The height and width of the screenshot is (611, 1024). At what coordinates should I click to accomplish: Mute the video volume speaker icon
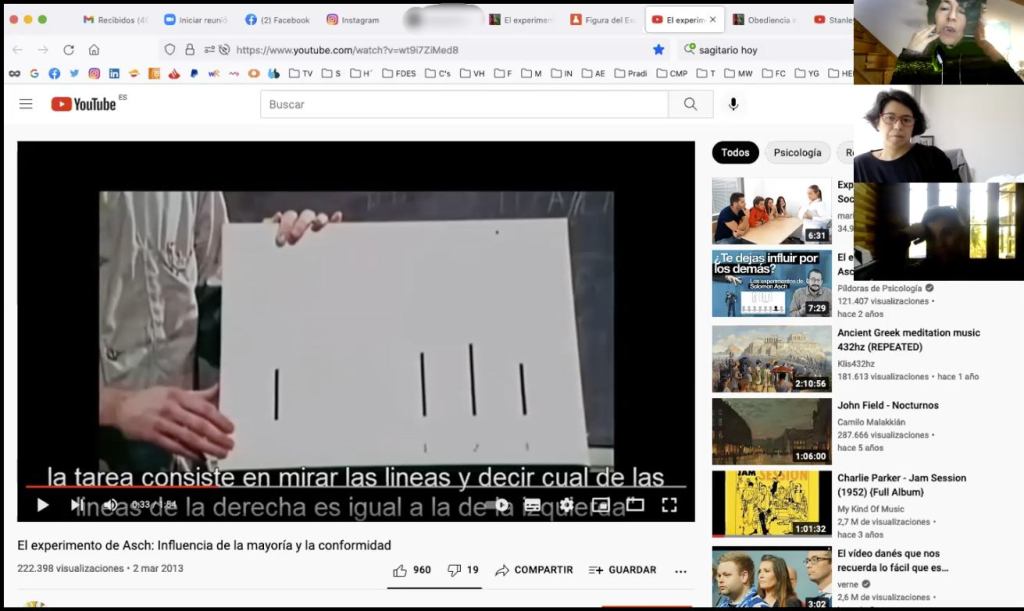click(x=110, y=505)
